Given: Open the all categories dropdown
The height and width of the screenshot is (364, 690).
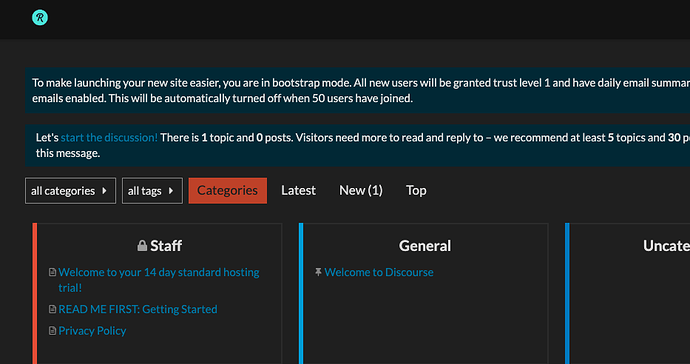Looking at the screenshot, I should coord(70,191).
